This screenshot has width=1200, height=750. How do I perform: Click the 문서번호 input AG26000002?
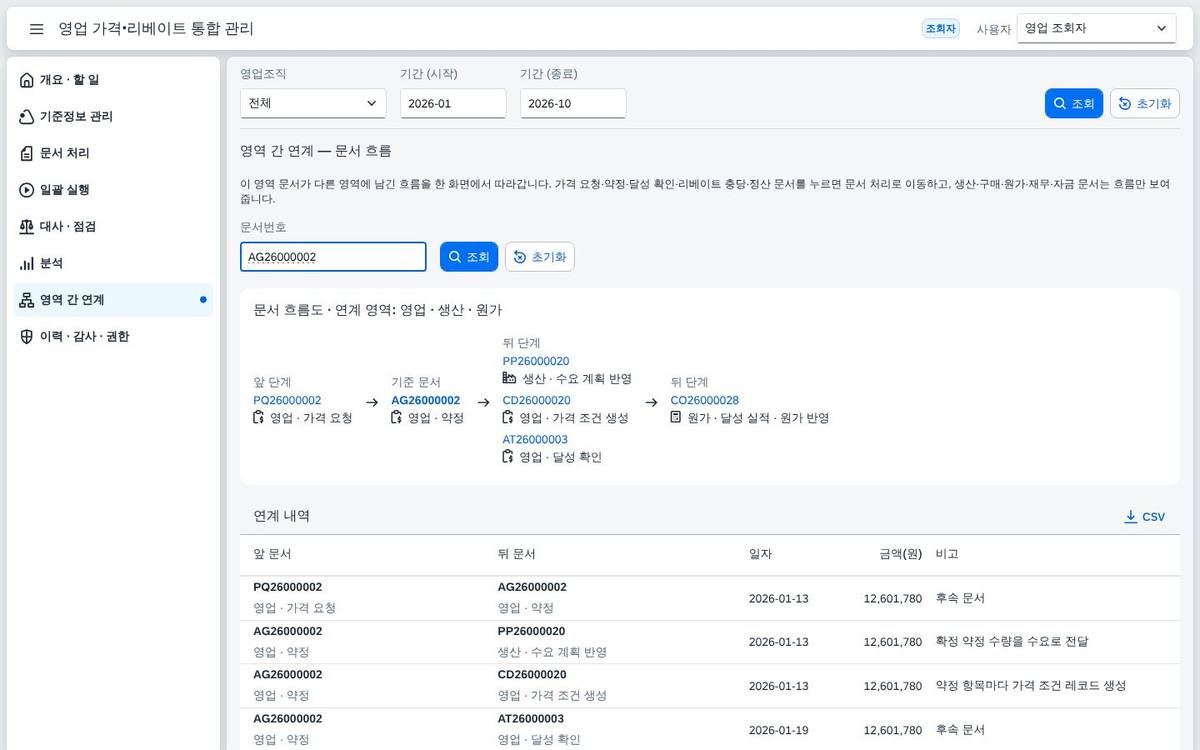point(333,257)
